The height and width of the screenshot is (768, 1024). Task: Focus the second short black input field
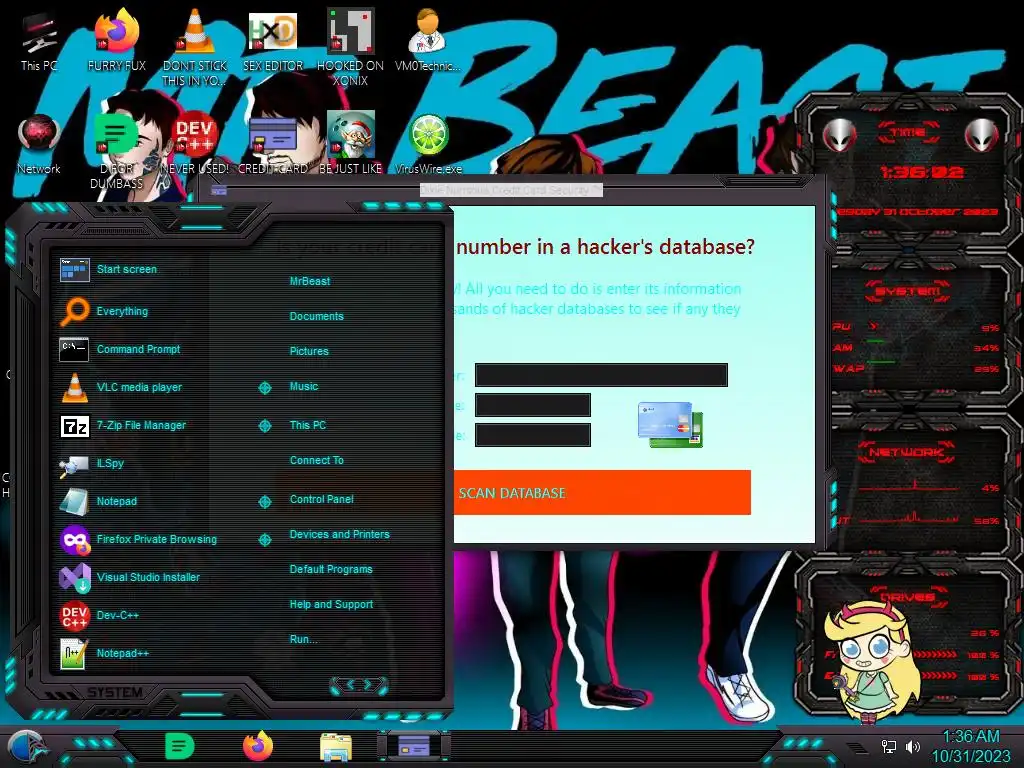(x=532, y=405)
